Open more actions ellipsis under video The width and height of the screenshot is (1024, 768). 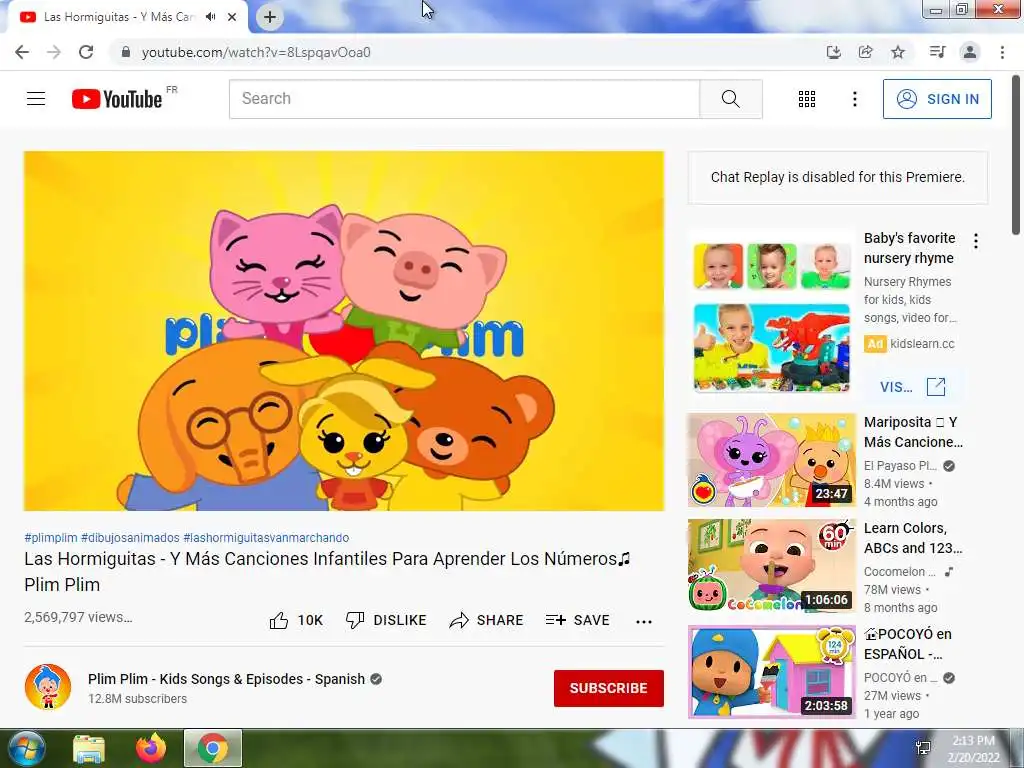644,622
